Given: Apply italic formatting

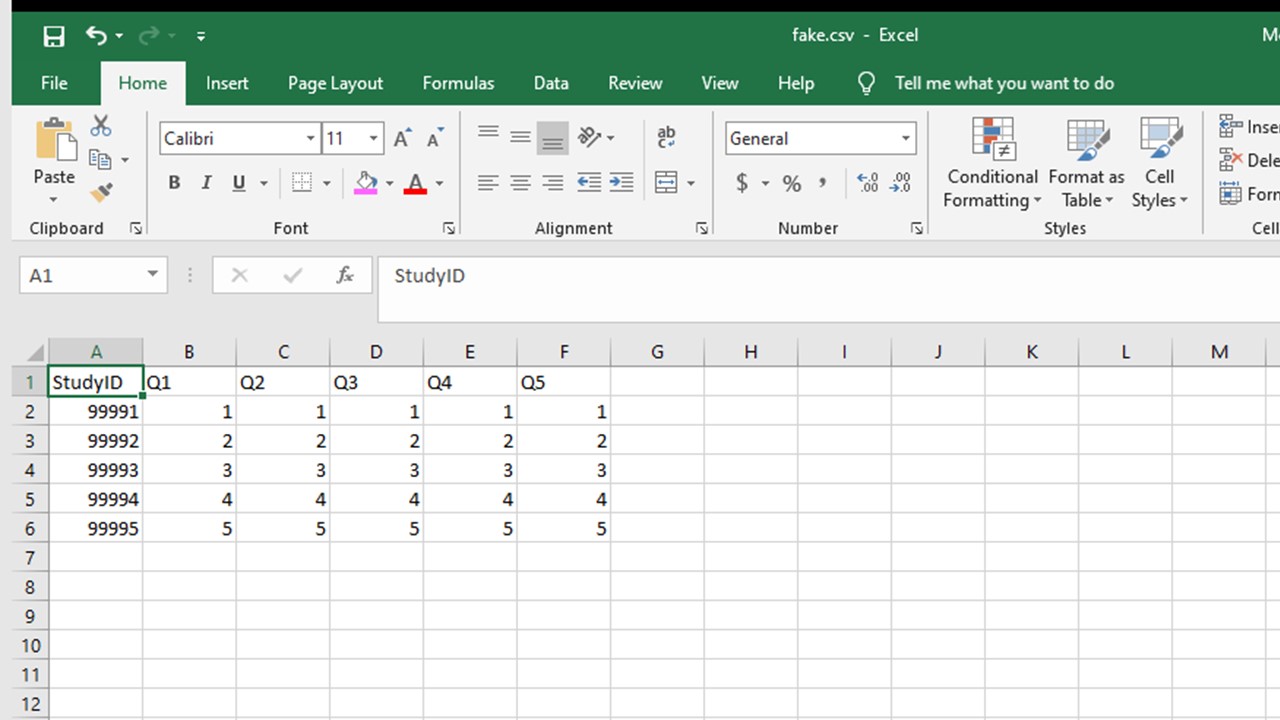Looking at the screenshot, I should (206, 182).
